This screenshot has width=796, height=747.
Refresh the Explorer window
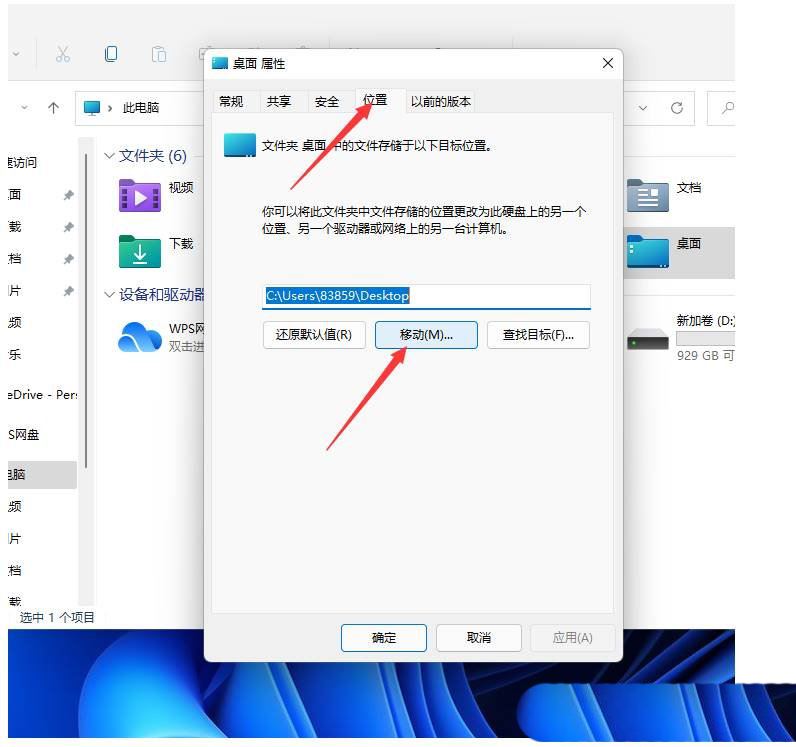pos(677,108)
